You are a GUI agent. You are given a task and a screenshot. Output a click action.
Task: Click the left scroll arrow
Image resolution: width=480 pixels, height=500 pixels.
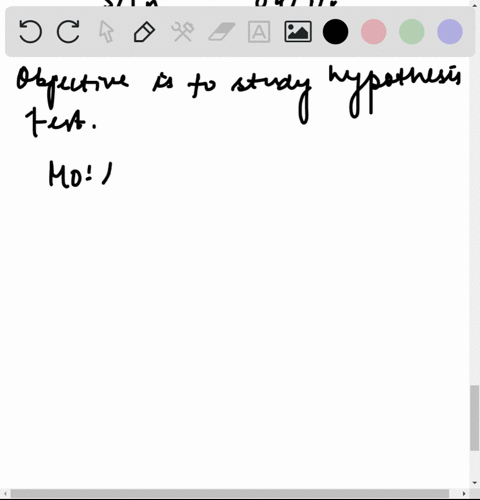[5, 493]
